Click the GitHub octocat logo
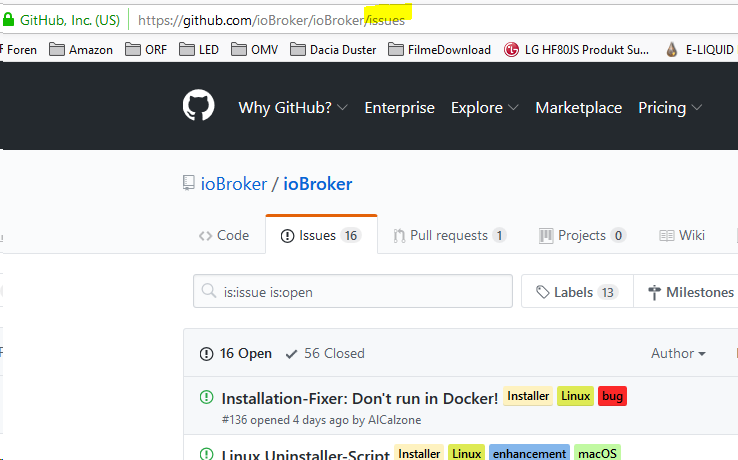738x460 pixels. tap(199, 105)
